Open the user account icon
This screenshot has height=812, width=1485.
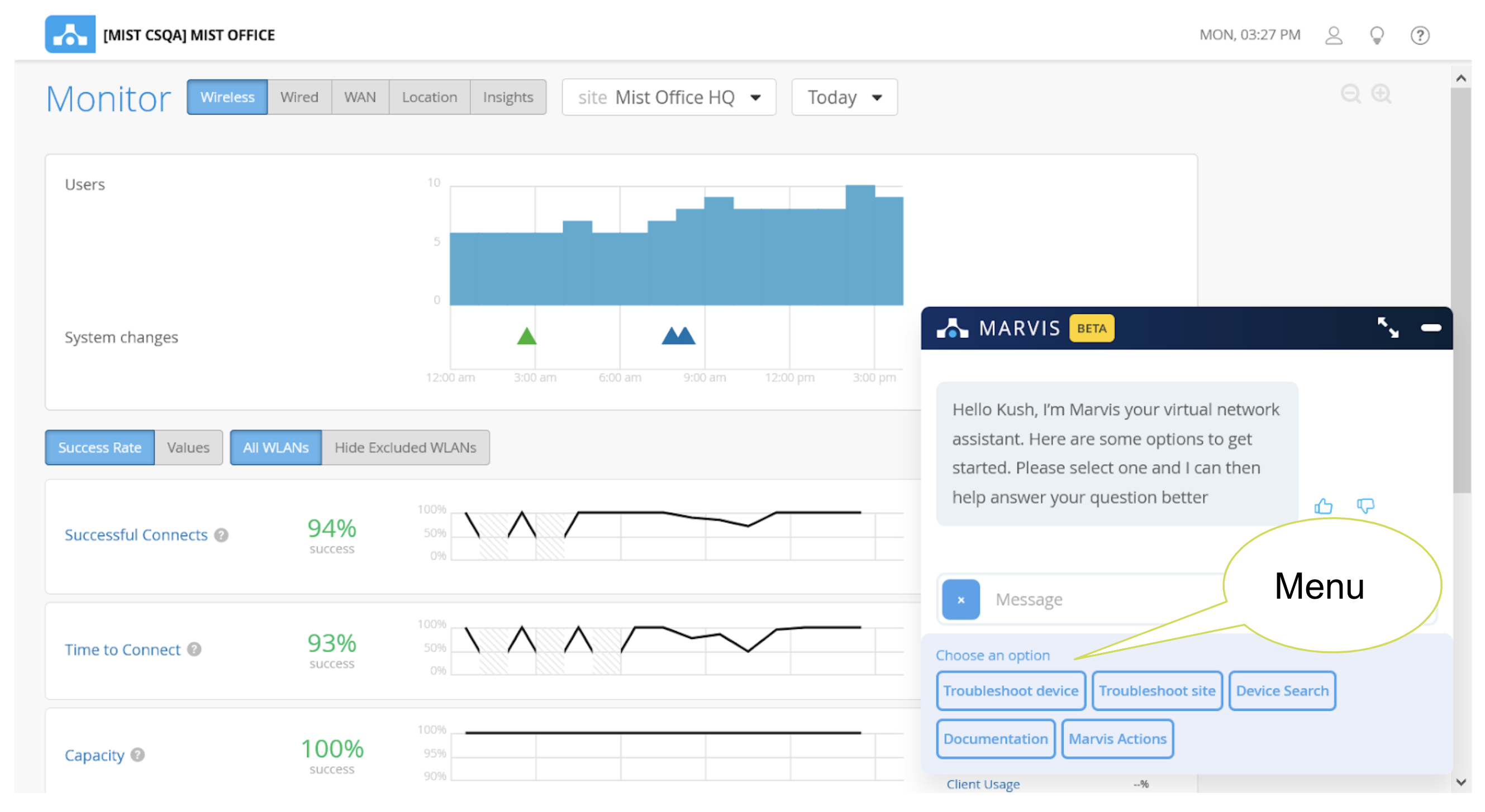tap(1333, 35)
